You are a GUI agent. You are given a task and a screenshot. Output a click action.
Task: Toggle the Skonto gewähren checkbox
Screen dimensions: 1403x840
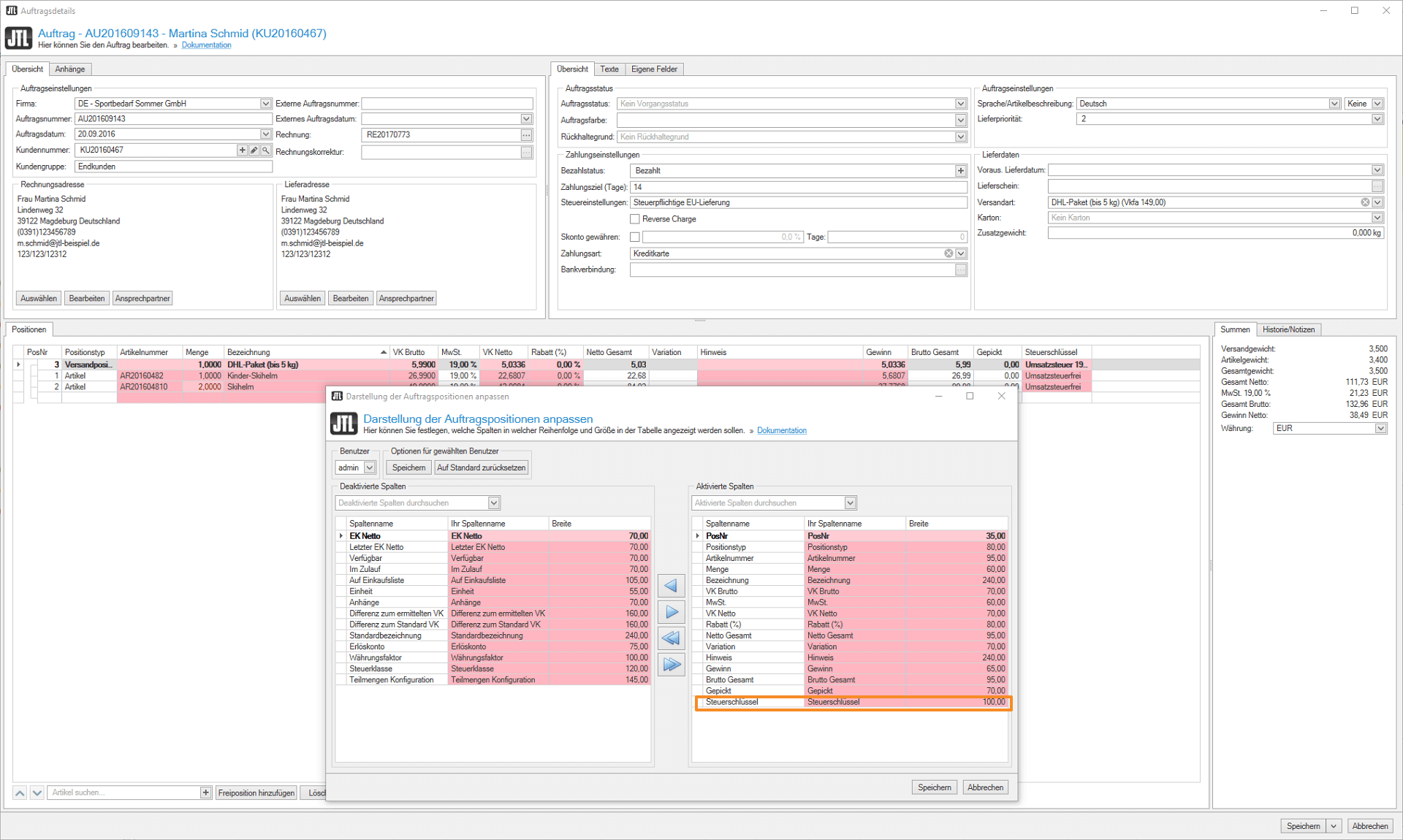click(x=635, y=237)
